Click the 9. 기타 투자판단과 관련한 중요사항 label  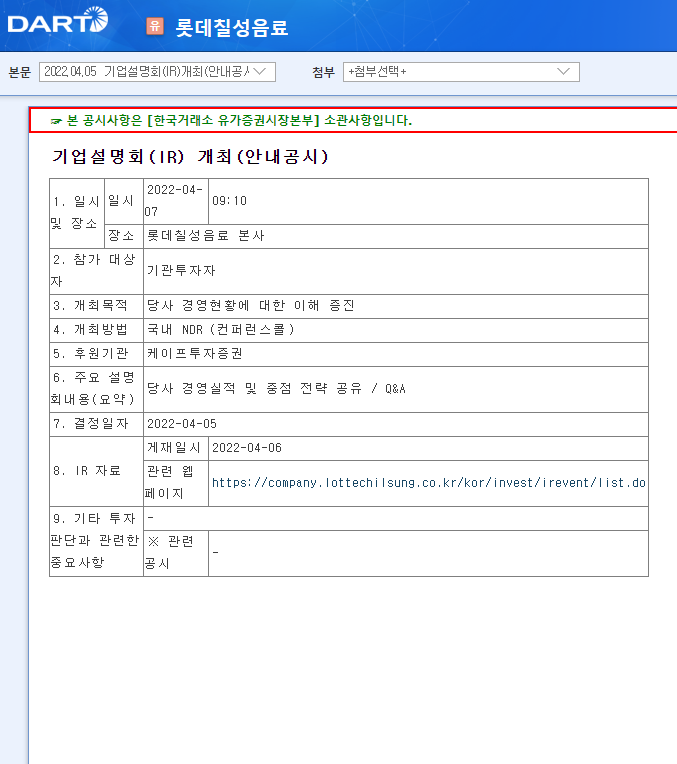[97, 541]
